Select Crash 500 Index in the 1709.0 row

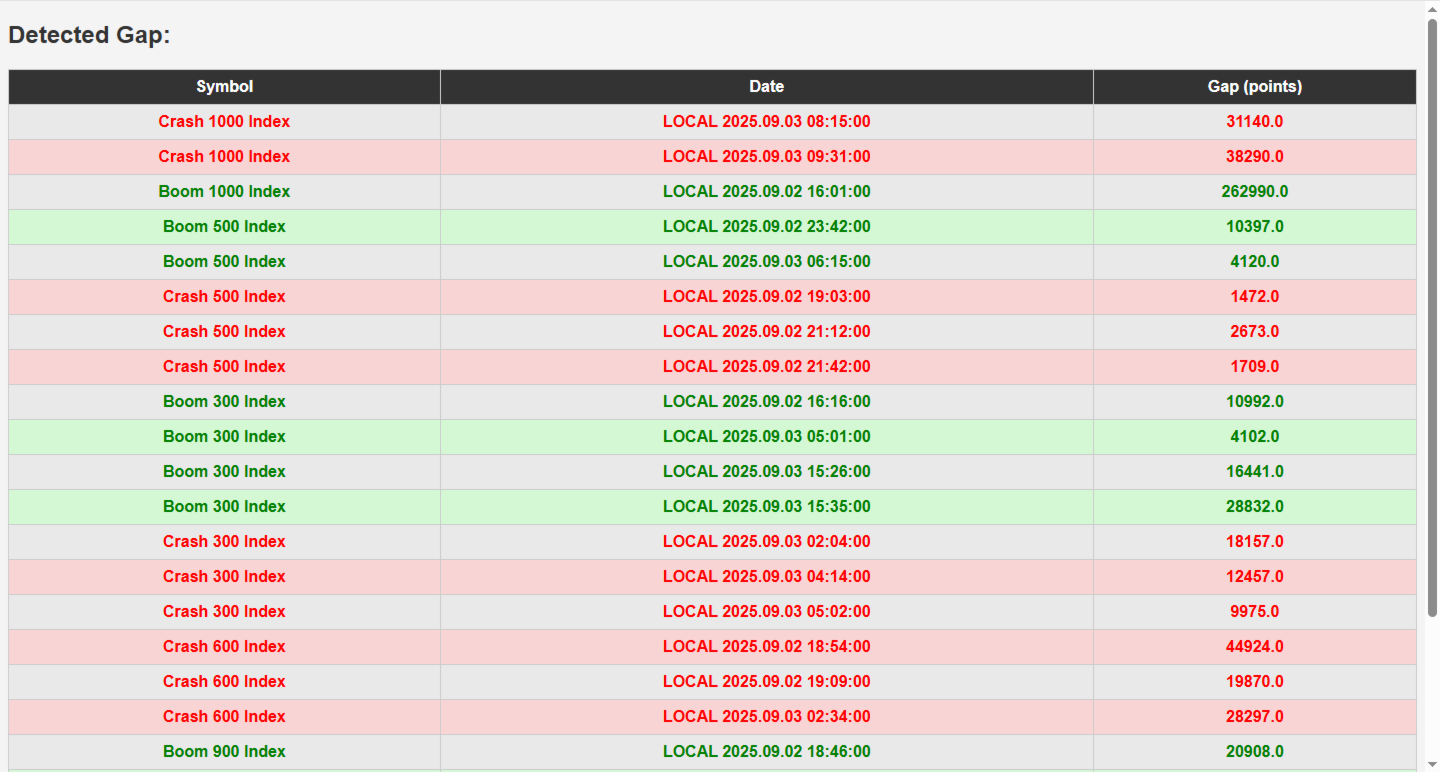coord(224,367)
